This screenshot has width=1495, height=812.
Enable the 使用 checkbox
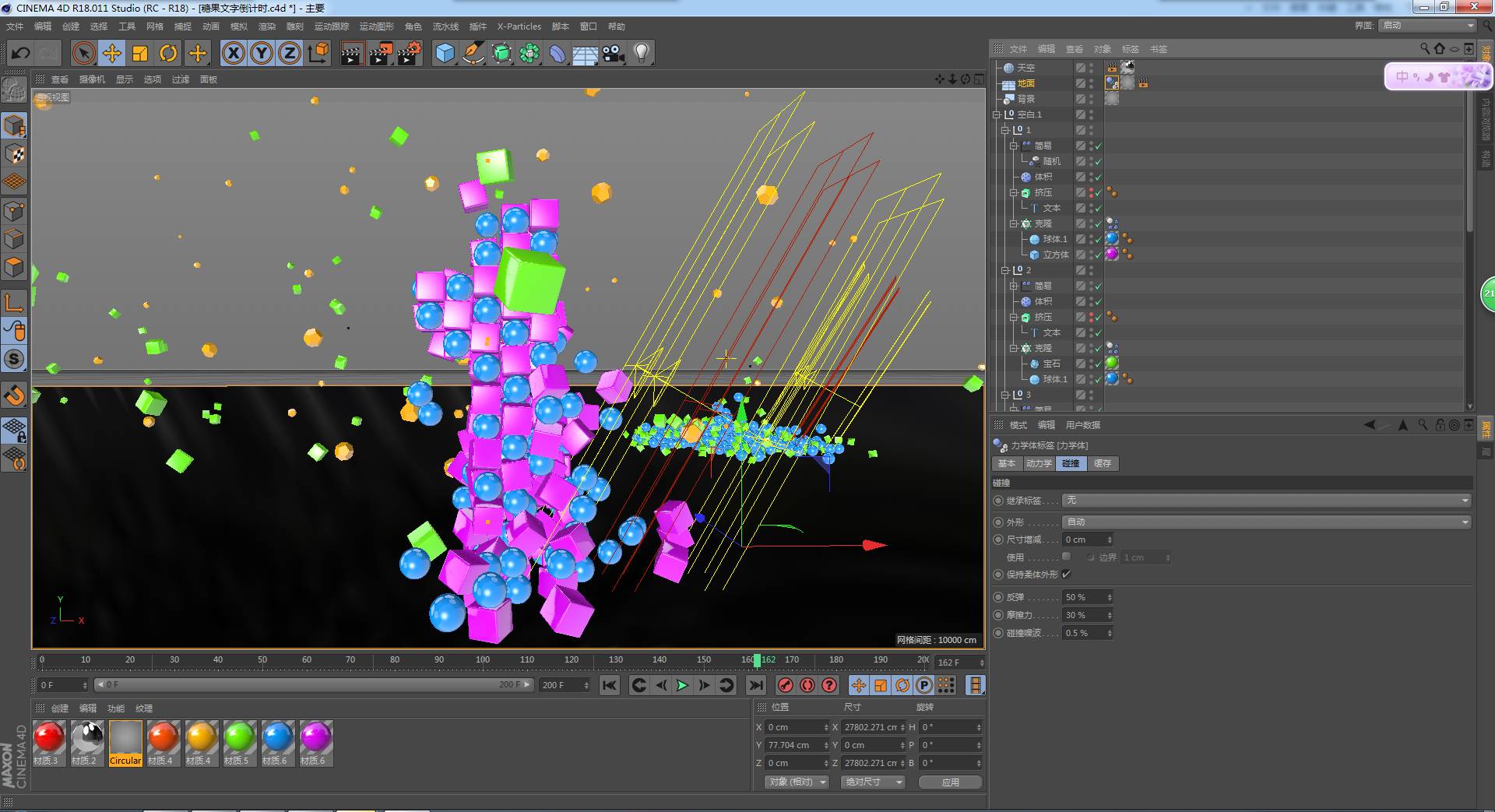tap(1067, 557)
